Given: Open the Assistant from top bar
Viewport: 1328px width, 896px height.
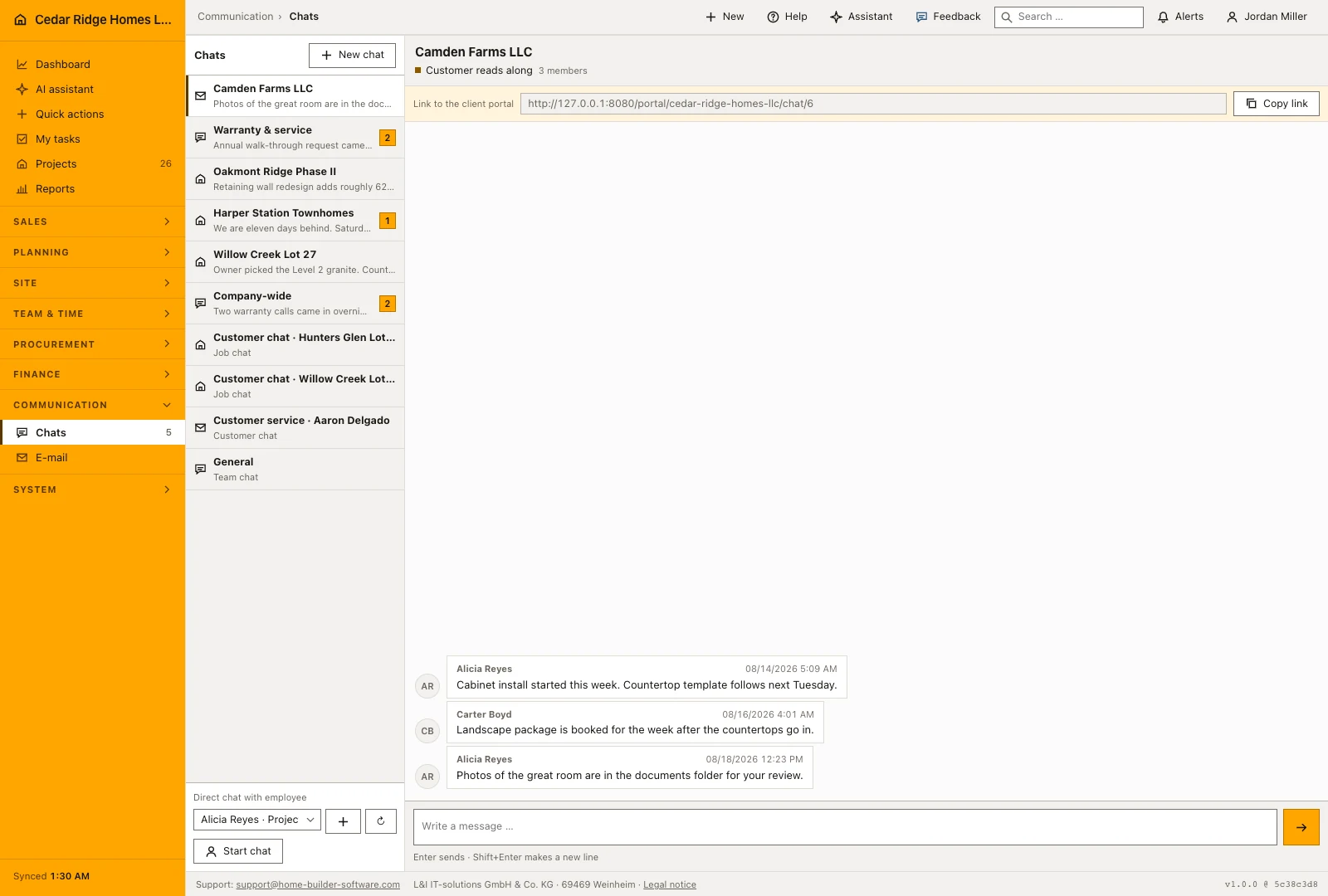Looking at the screenshot, I should [x=862, y=17].
